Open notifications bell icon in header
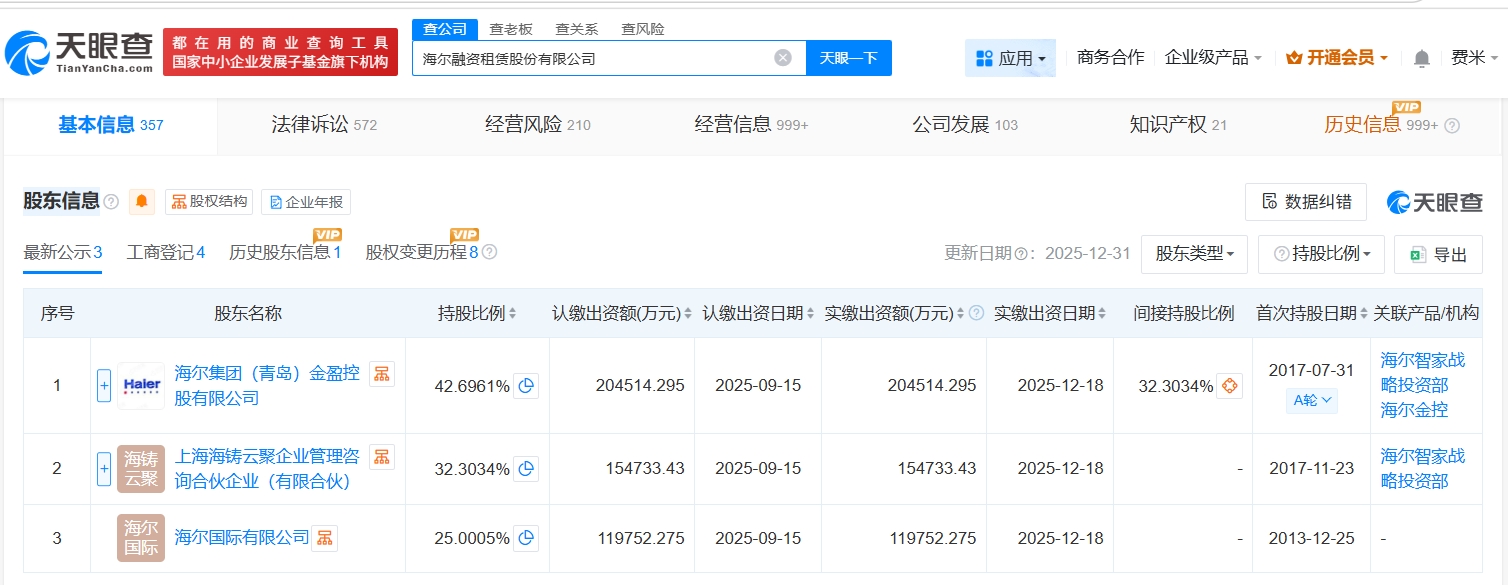Viewport: 1508px width, 585px height. 1421,58
